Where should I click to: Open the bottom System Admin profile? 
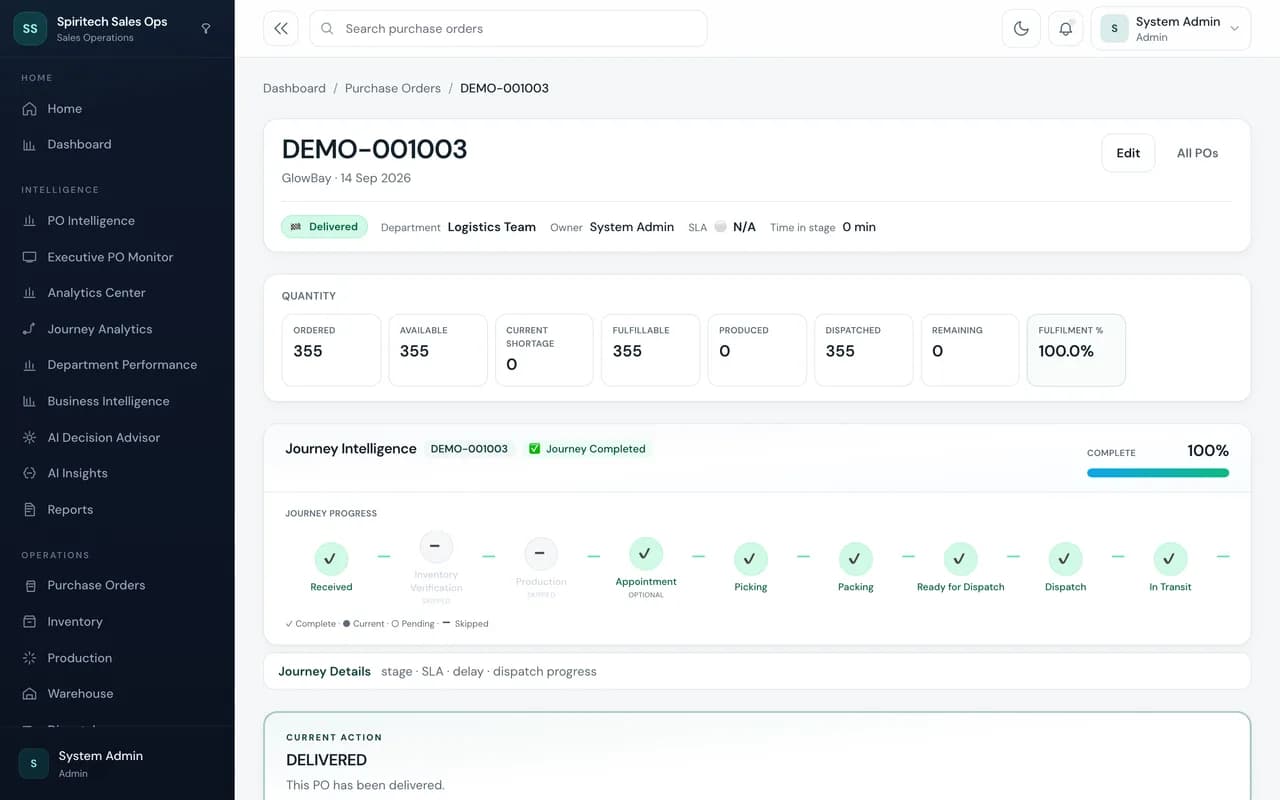[117, 763]
